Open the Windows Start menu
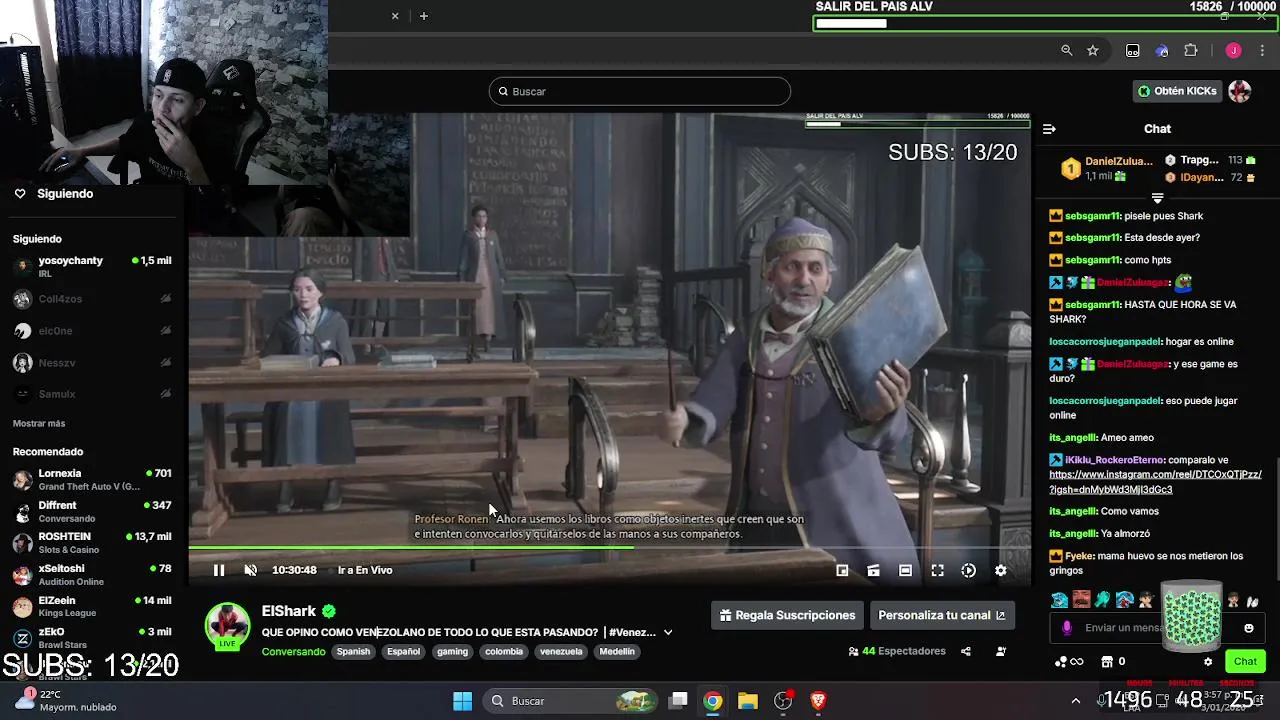Viewport: 1280px width, 720px height. click(x=462, y=701)
